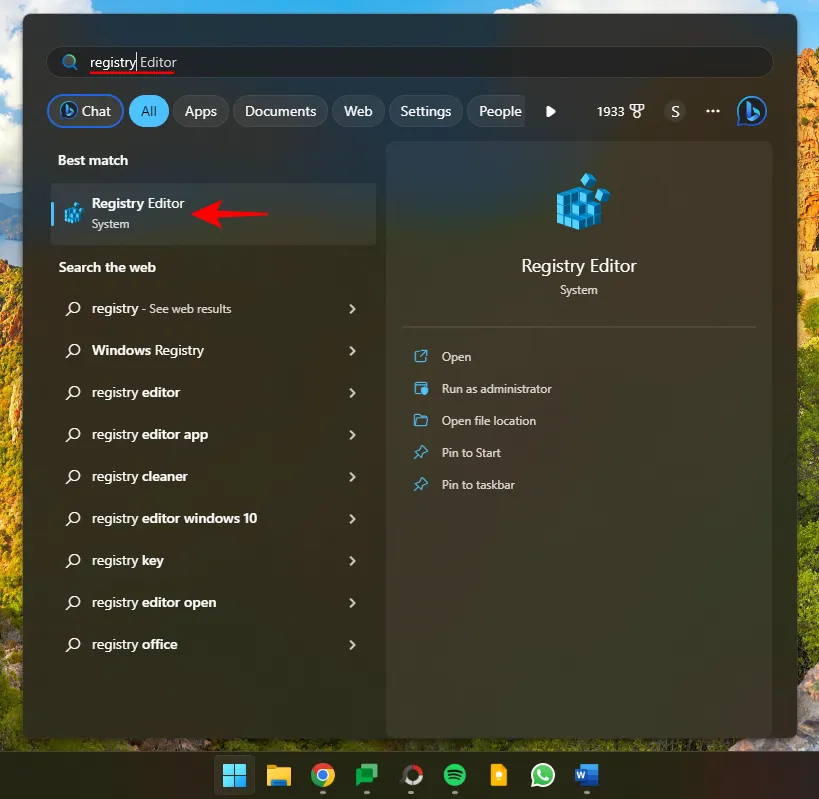Expand chevron for 'registry - See web results'
The height and width of the screenshot is (799, 819).
coord(353,309)
